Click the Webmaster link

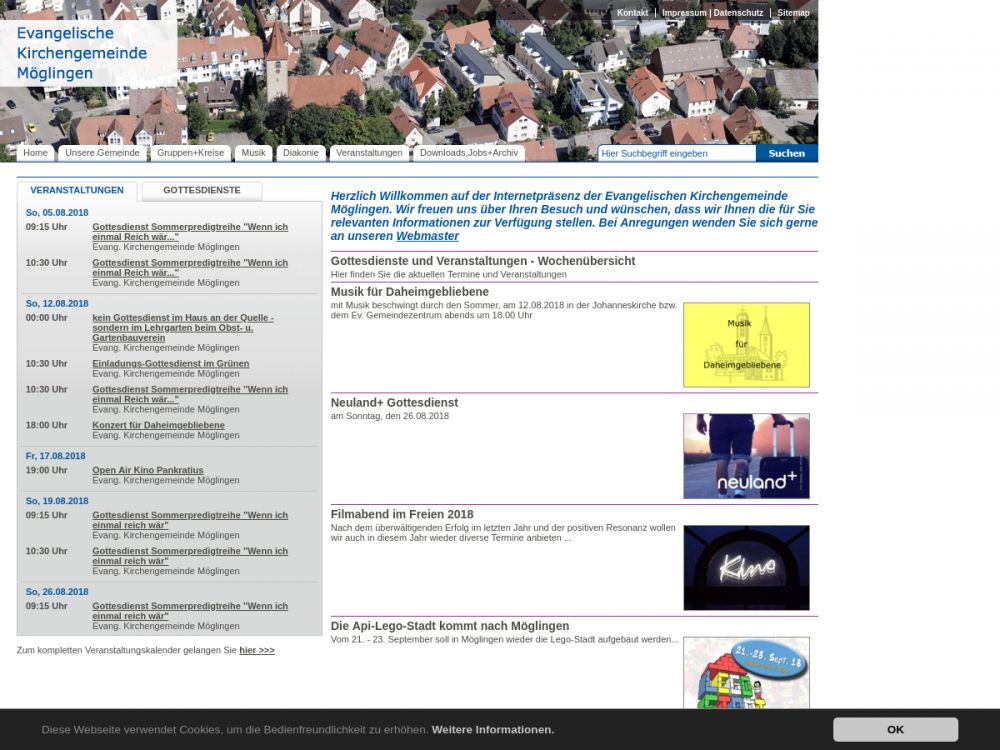427,236
